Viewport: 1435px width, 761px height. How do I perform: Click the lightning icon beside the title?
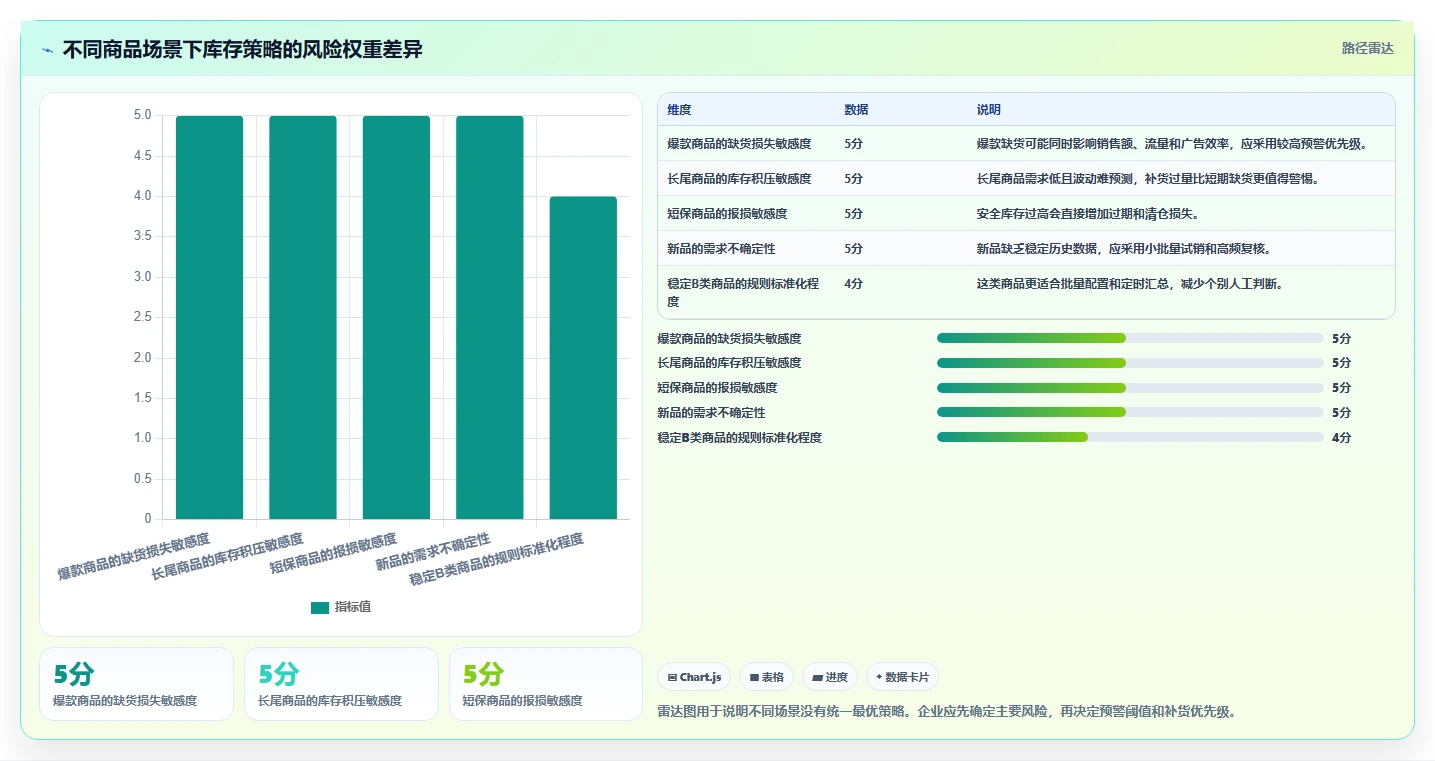click(47, 50)
